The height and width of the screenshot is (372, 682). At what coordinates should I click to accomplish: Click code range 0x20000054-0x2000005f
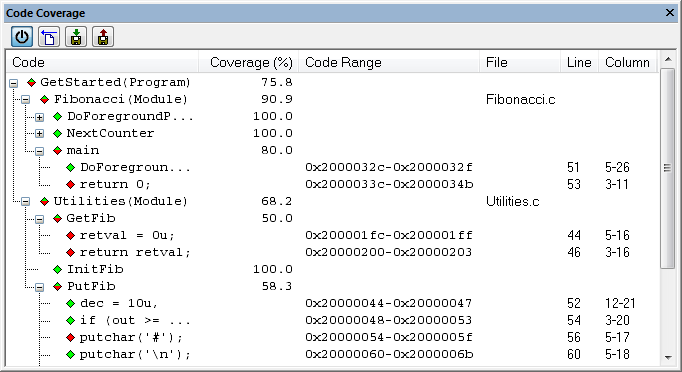coord(389,337)
